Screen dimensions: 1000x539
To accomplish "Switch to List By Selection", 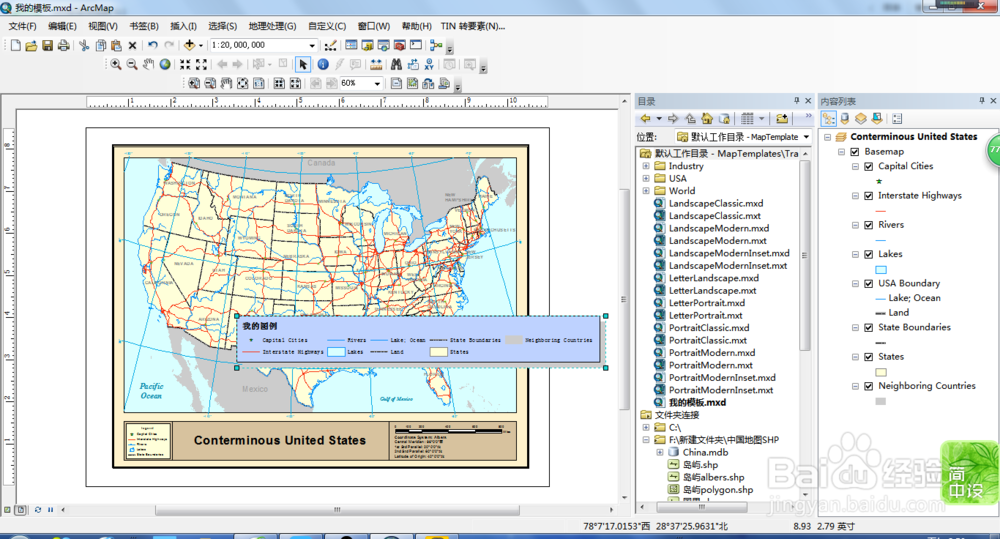I will point(877,119).
